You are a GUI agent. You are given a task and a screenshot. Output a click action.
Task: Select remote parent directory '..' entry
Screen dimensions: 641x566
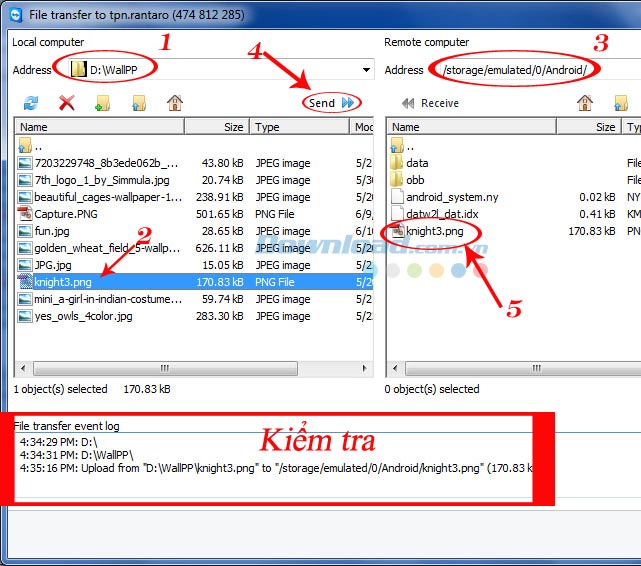[402, 146]
